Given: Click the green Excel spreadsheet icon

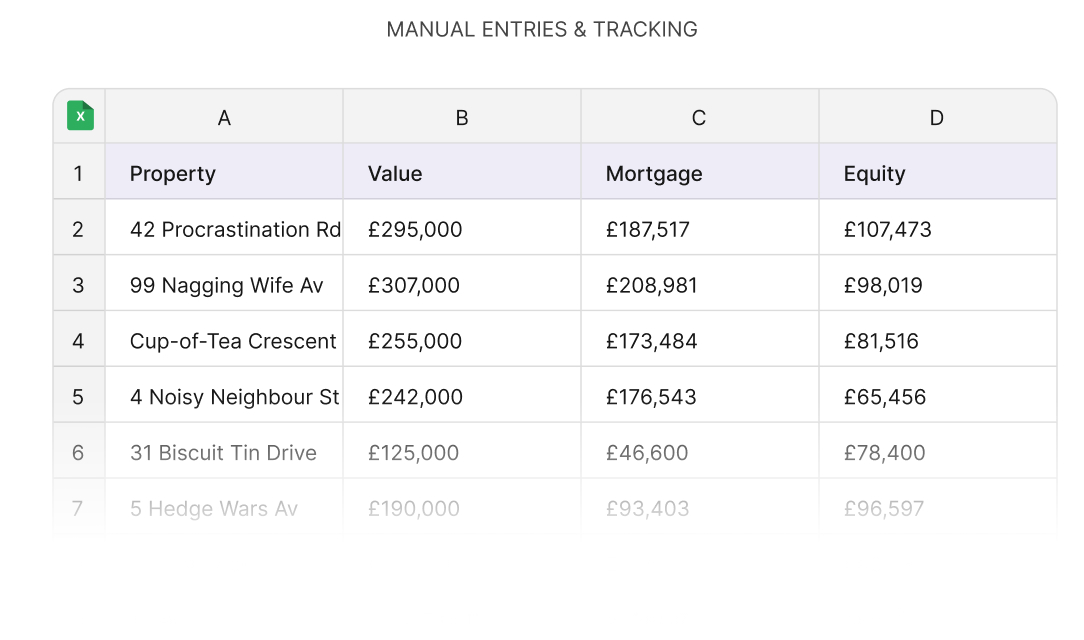Looking at the screenshot, I should tap(80, 116).
